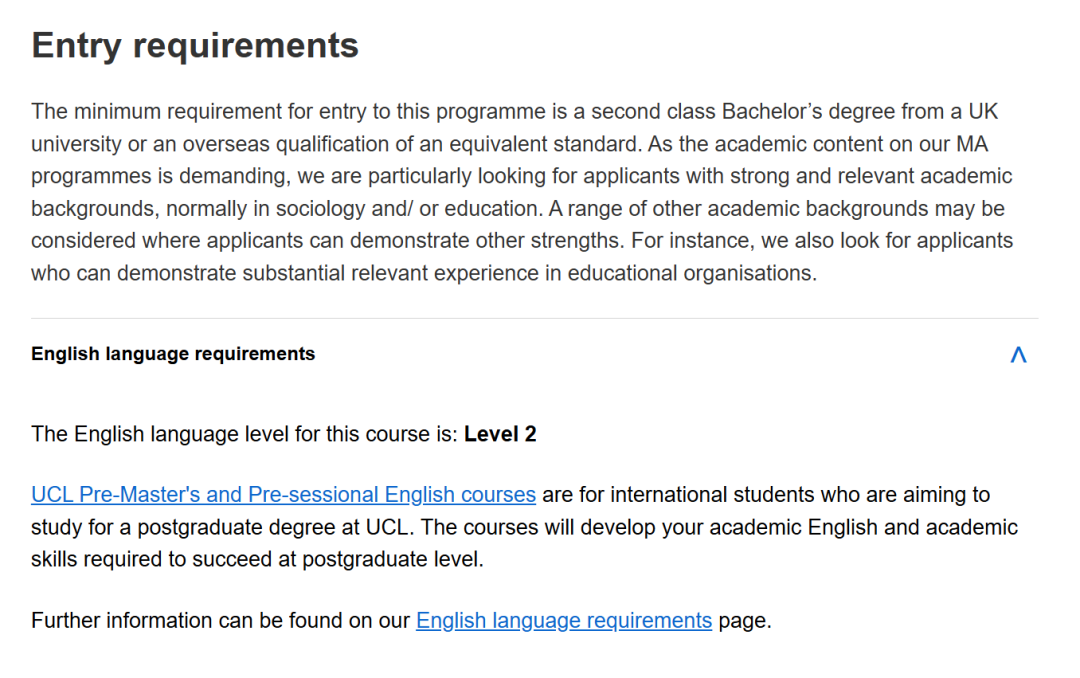Click the Entry requirements heading
Image resolution: width=1080 pixels, height=678 pixels.
point(195,46)
